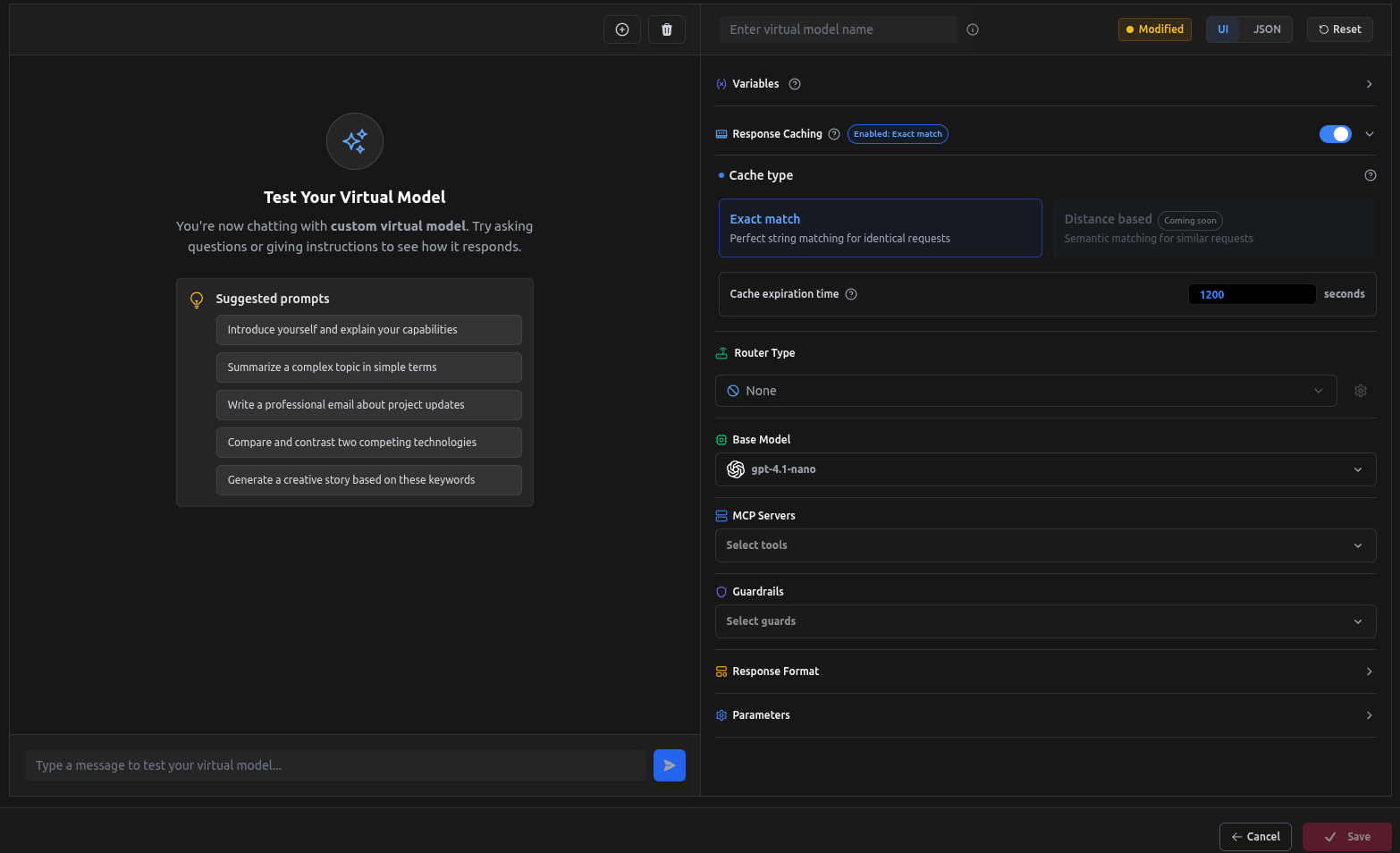This screenshot has width=1400, height=853.
Task: Click the Reset button
Action: [1339, 30]
